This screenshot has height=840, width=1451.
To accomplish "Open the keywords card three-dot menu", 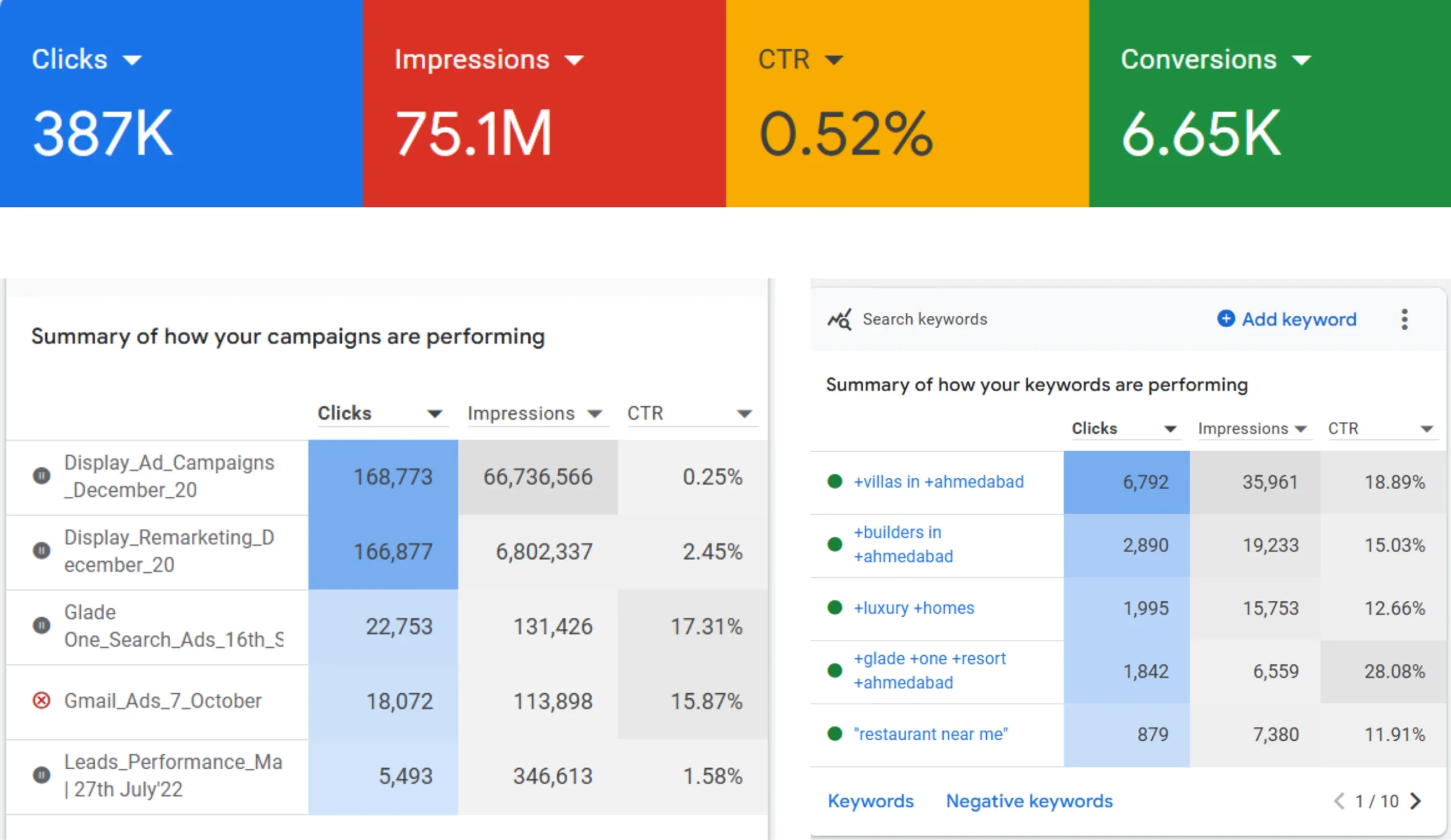I will pos(1405,319).
